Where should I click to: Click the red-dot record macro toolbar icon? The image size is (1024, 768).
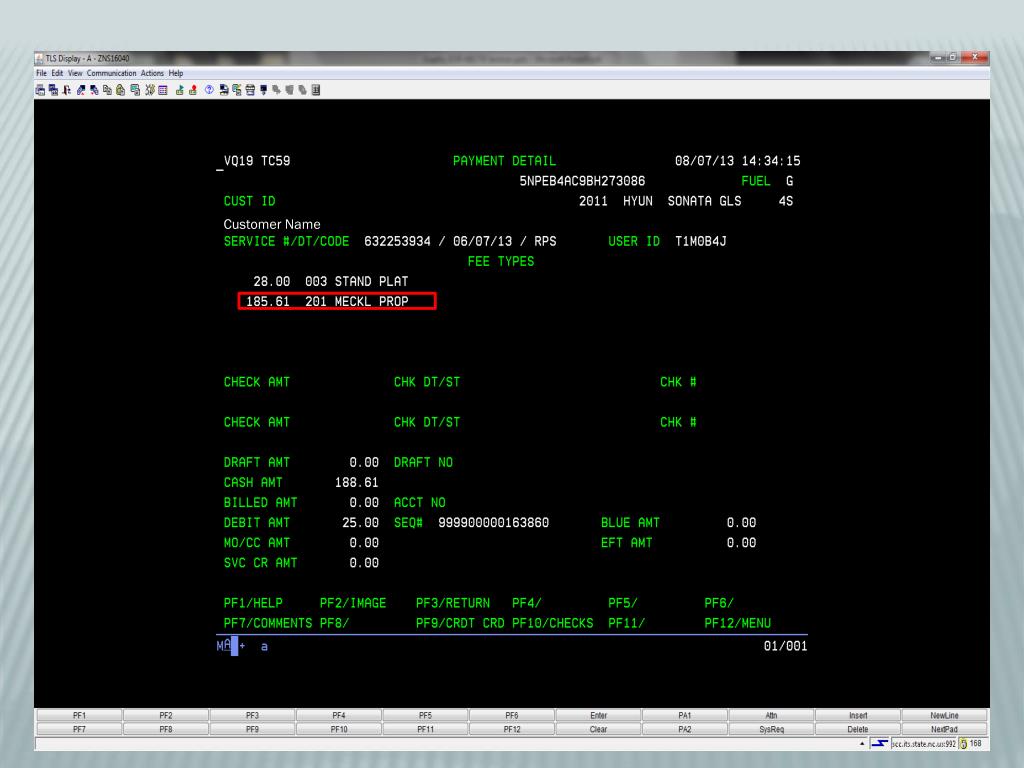click(x=193, y=90)
